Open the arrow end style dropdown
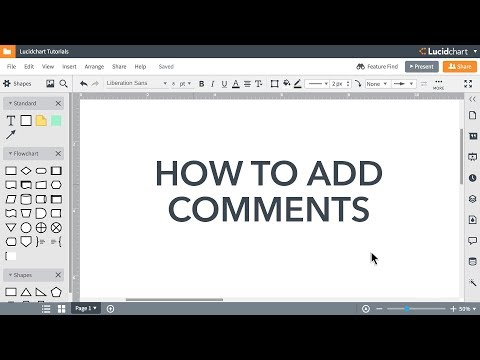The height and width of the screenshot is (360, 480). point(403,84)
